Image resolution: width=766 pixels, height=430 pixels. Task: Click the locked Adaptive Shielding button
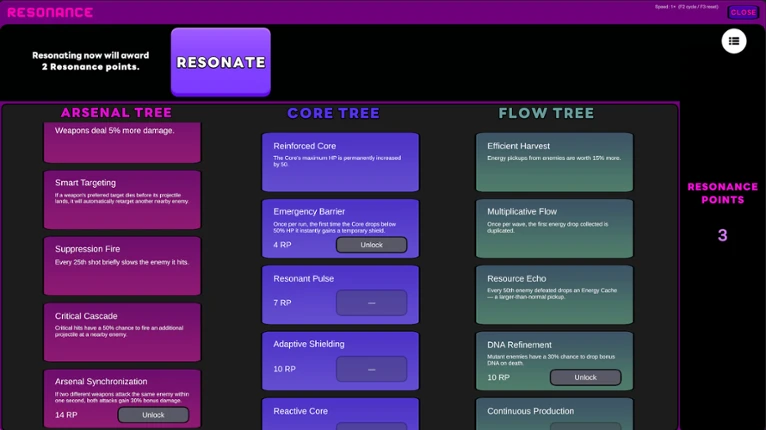click(371, 369)
